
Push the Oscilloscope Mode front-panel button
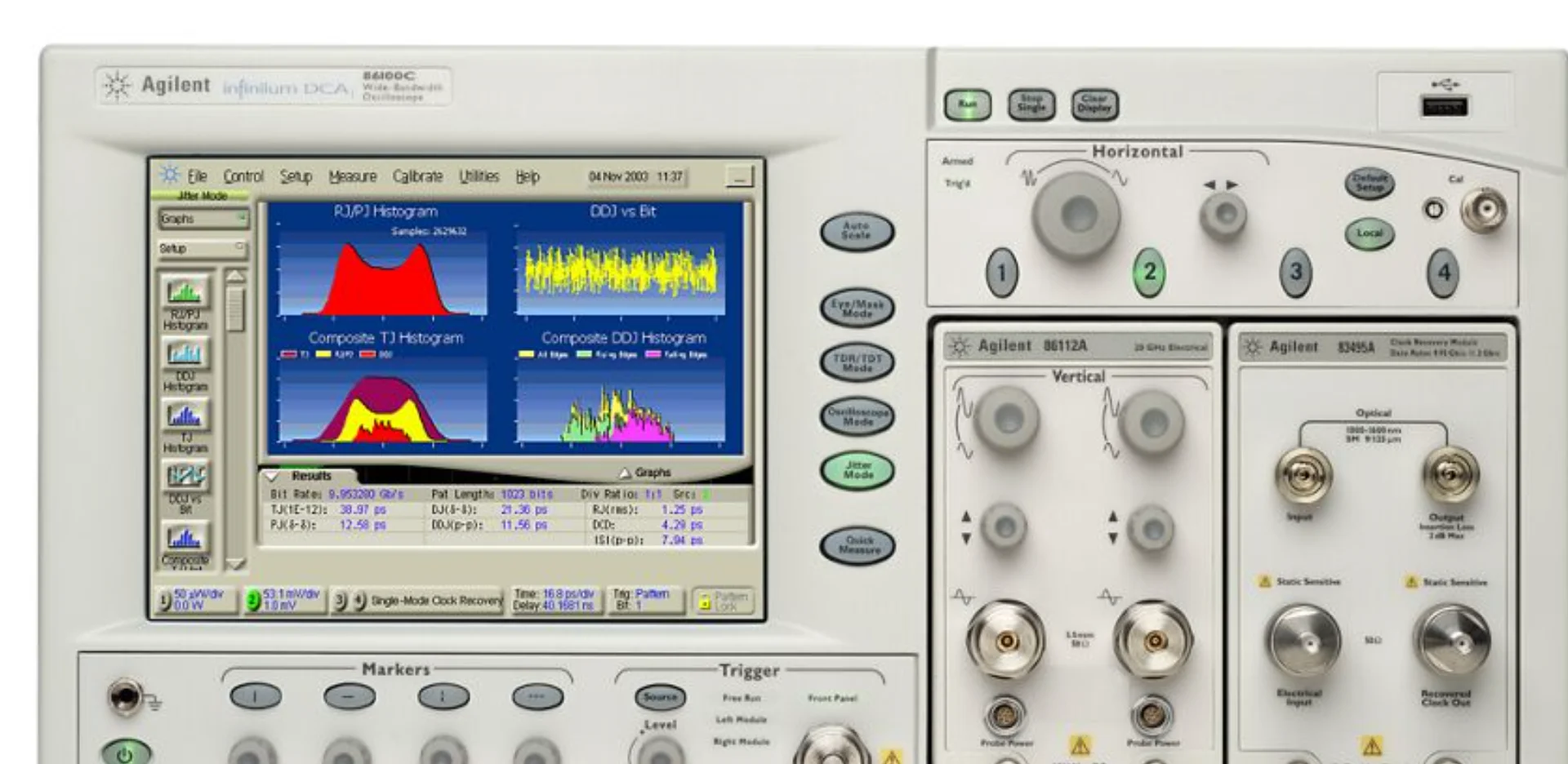[857, 416]
